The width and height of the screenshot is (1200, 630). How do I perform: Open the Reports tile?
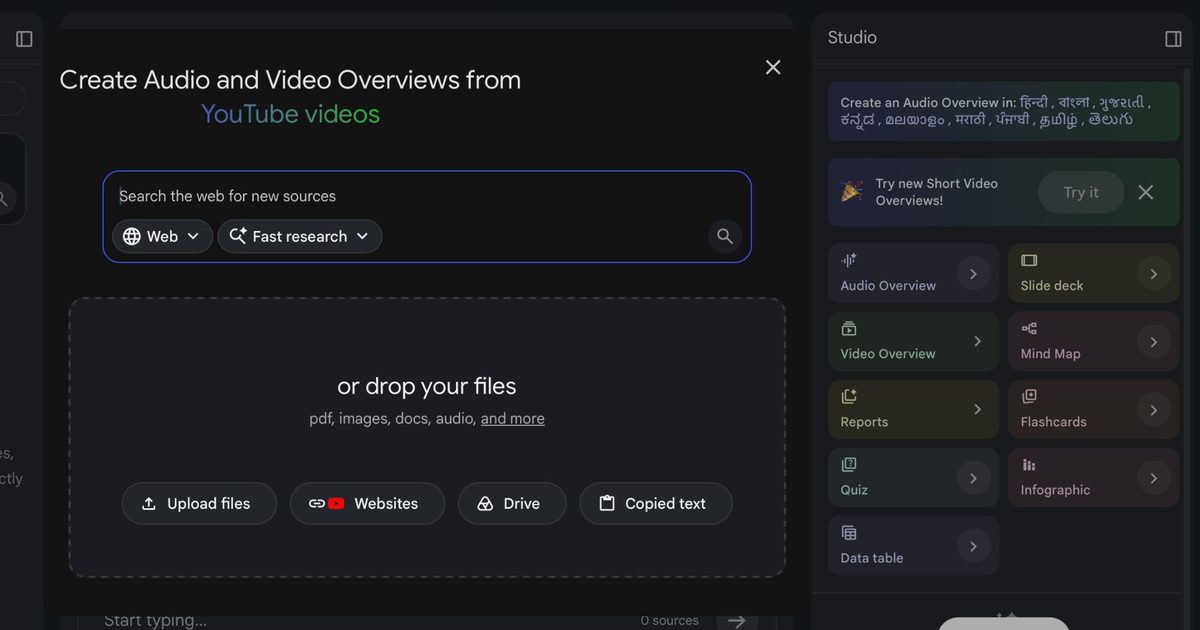coord(913,409)
